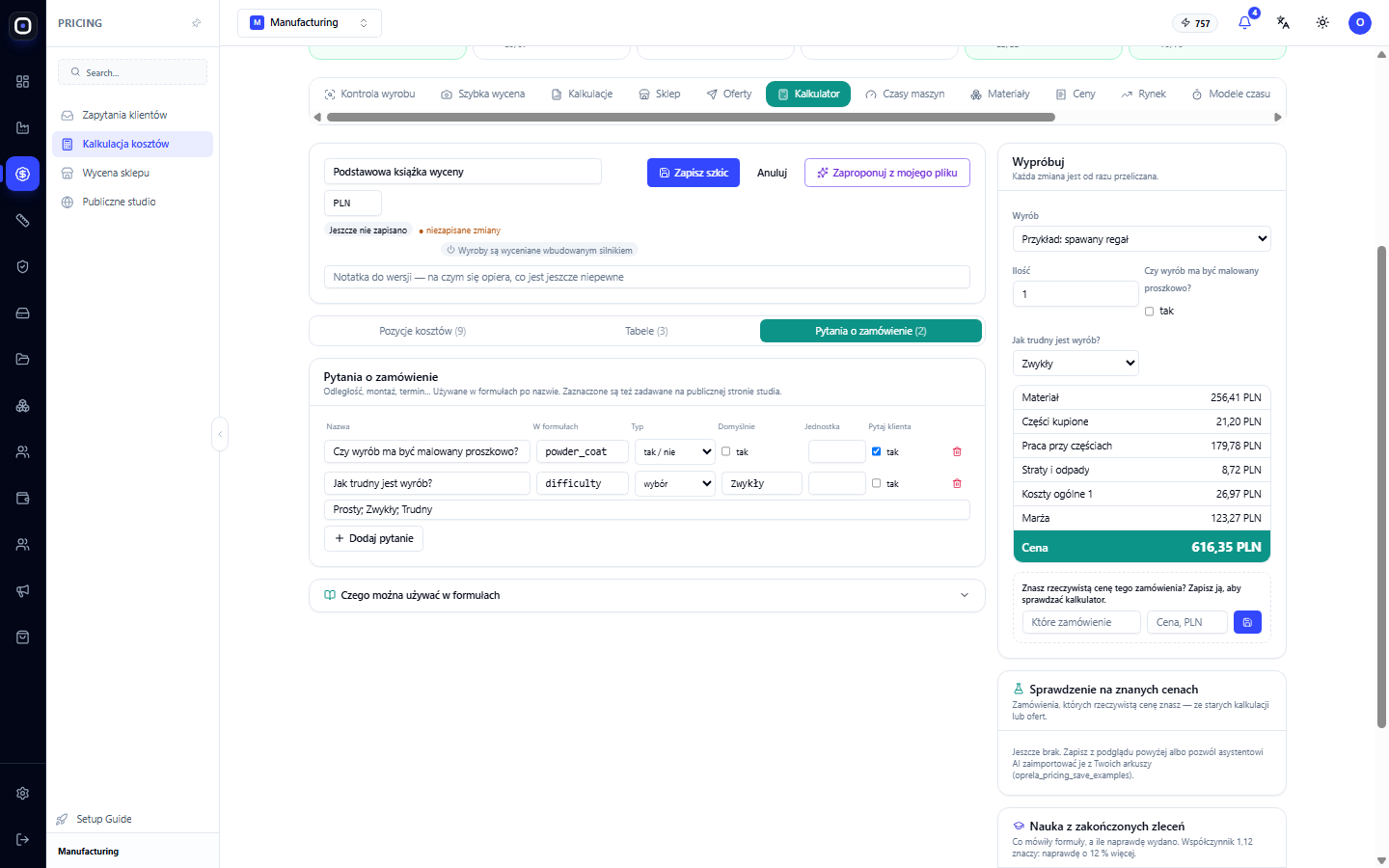Click the 'Zapisz szkic' button
Image resolution: width=1389 pixels, height=868 pixels.
[693, 173]
